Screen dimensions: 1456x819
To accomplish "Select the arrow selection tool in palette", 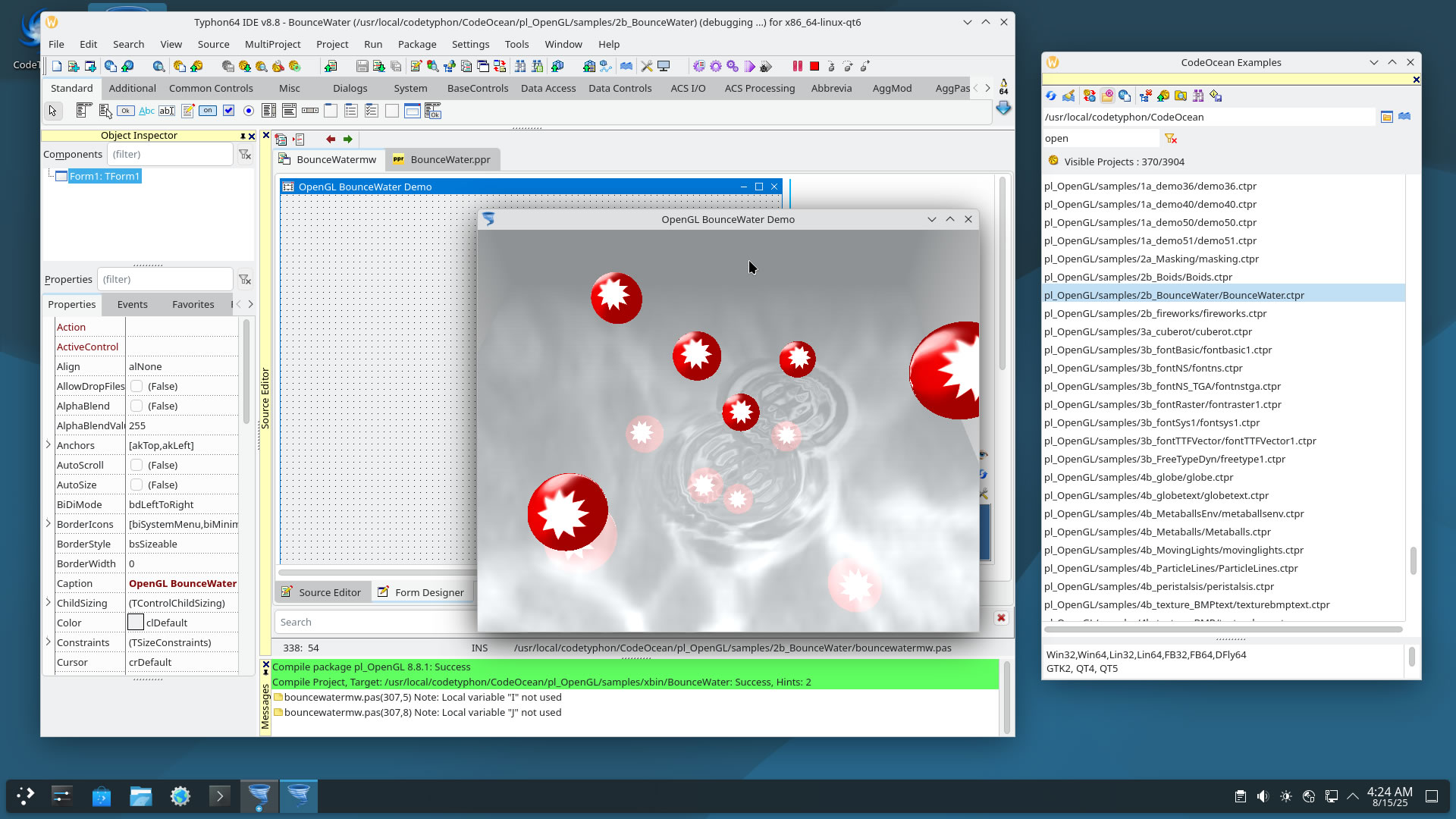I will coord(52,111).
